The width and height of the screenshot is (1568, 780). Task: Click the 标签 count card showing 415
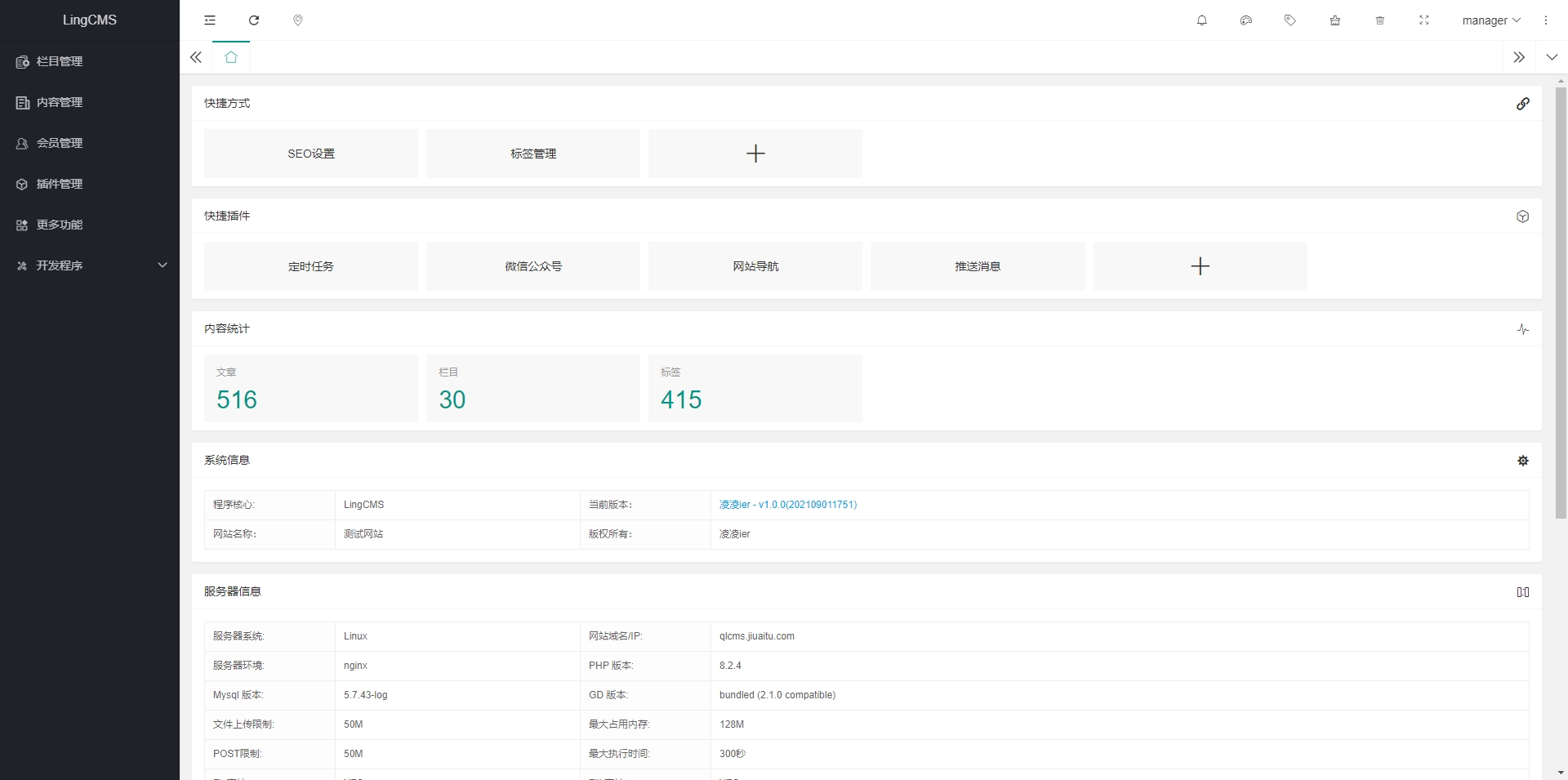click(x=755, y=388)
